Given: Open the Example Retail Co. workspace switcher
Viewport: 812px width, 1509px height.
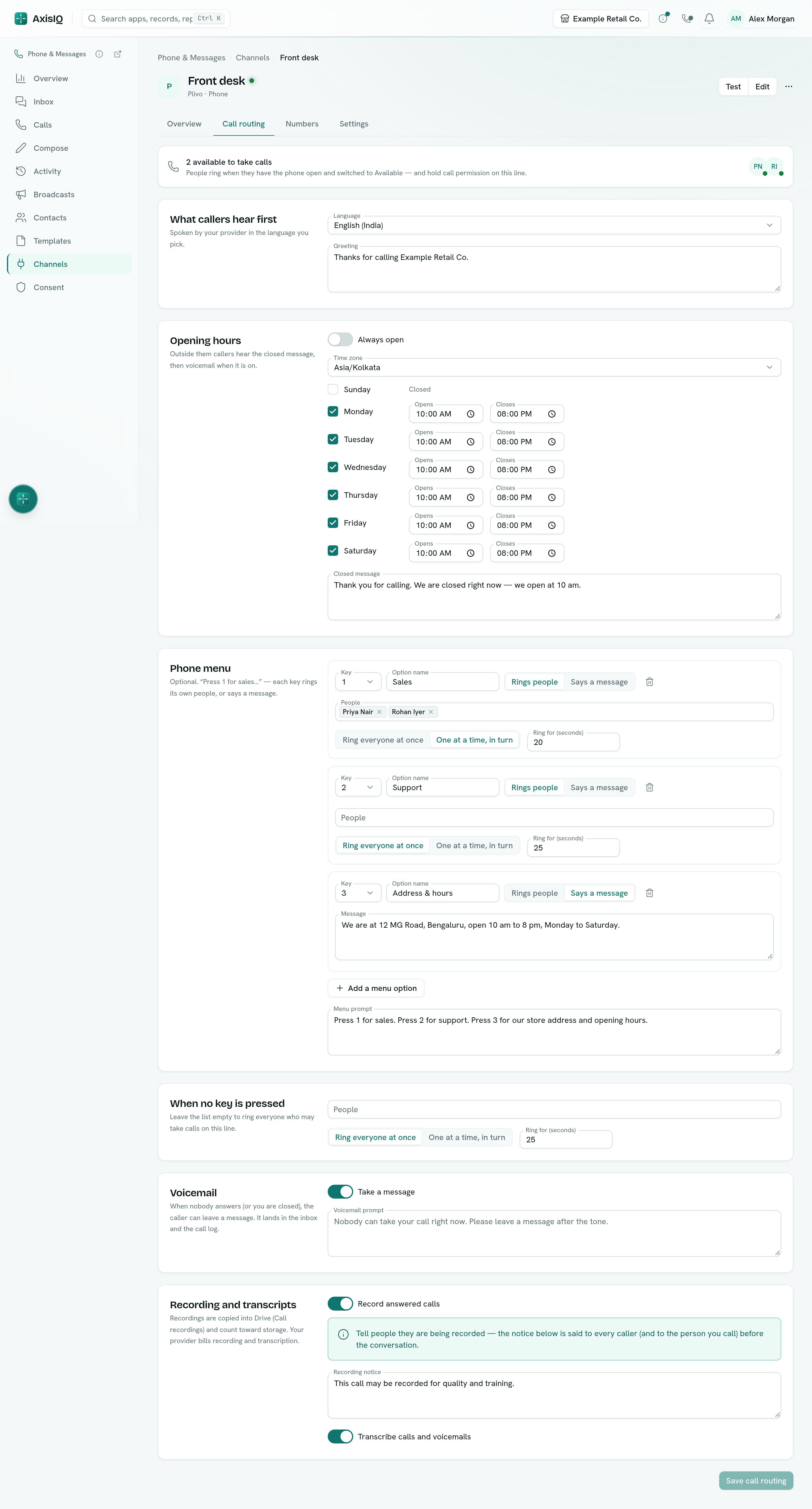Looking at the screenshot, I should pos(600,19).
